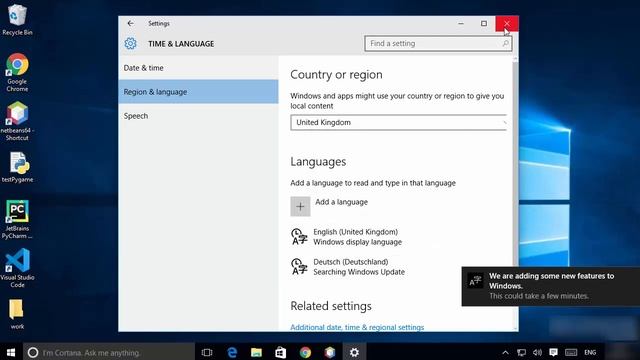Go back using the Settings back arrow
640x360 pixels.
pyautogui.click(x=130, y=24)
